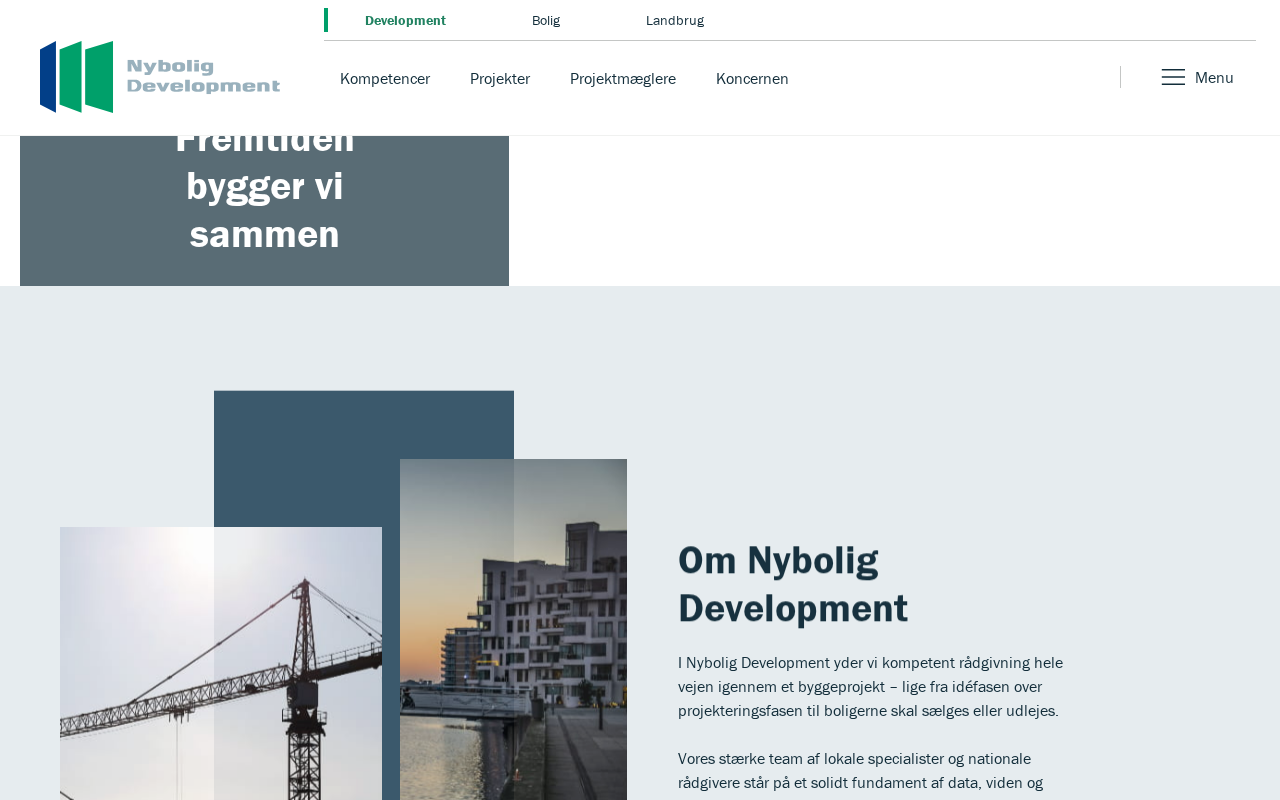Viewport: 1280px width, 800px height.
Task: Click the paragraph starting 'Vores stærke team'
Action: 860,771
